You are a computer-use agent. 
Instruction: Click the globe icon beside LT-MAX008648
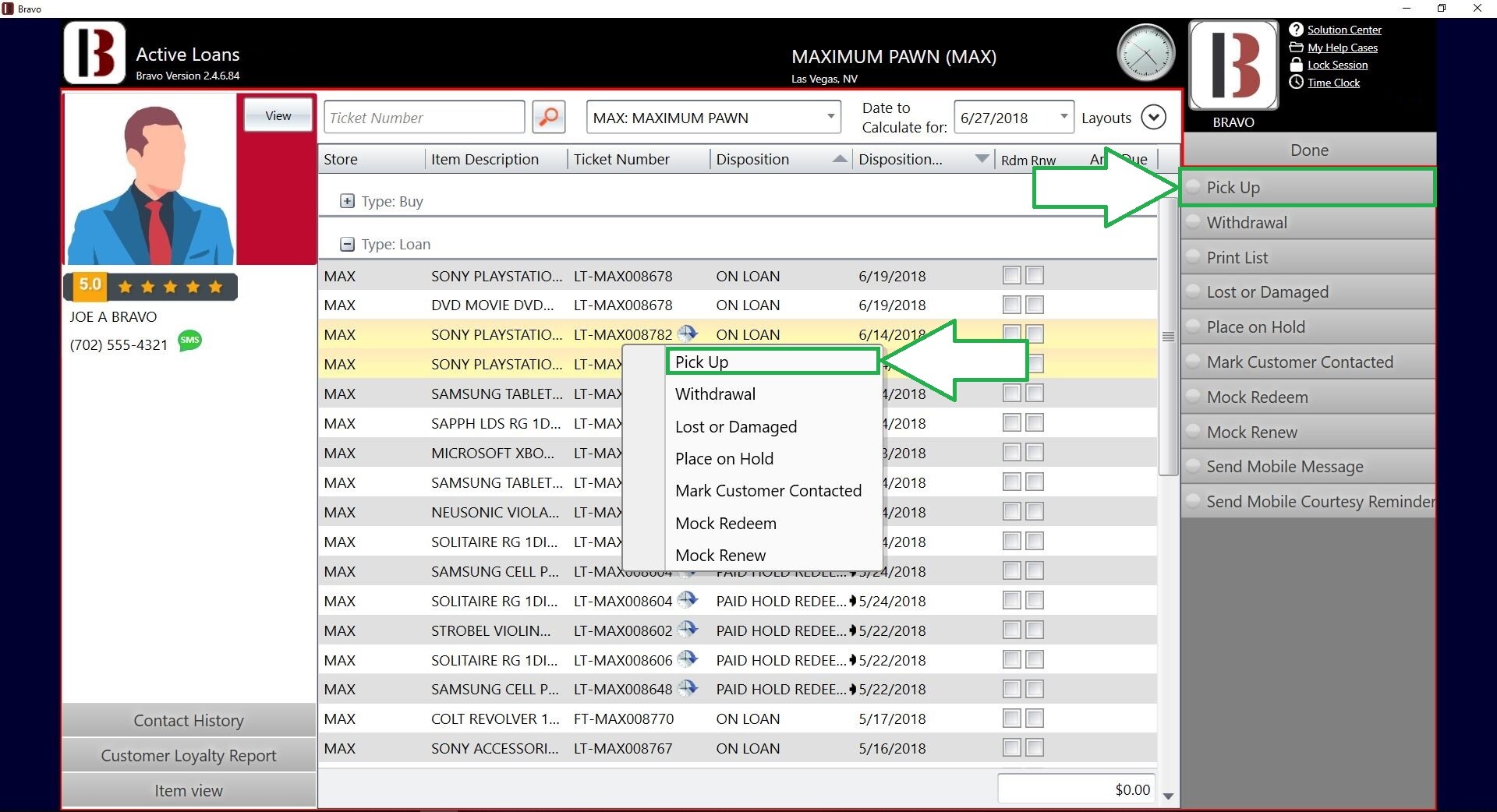pyautogui.click(x=687, y=688)
